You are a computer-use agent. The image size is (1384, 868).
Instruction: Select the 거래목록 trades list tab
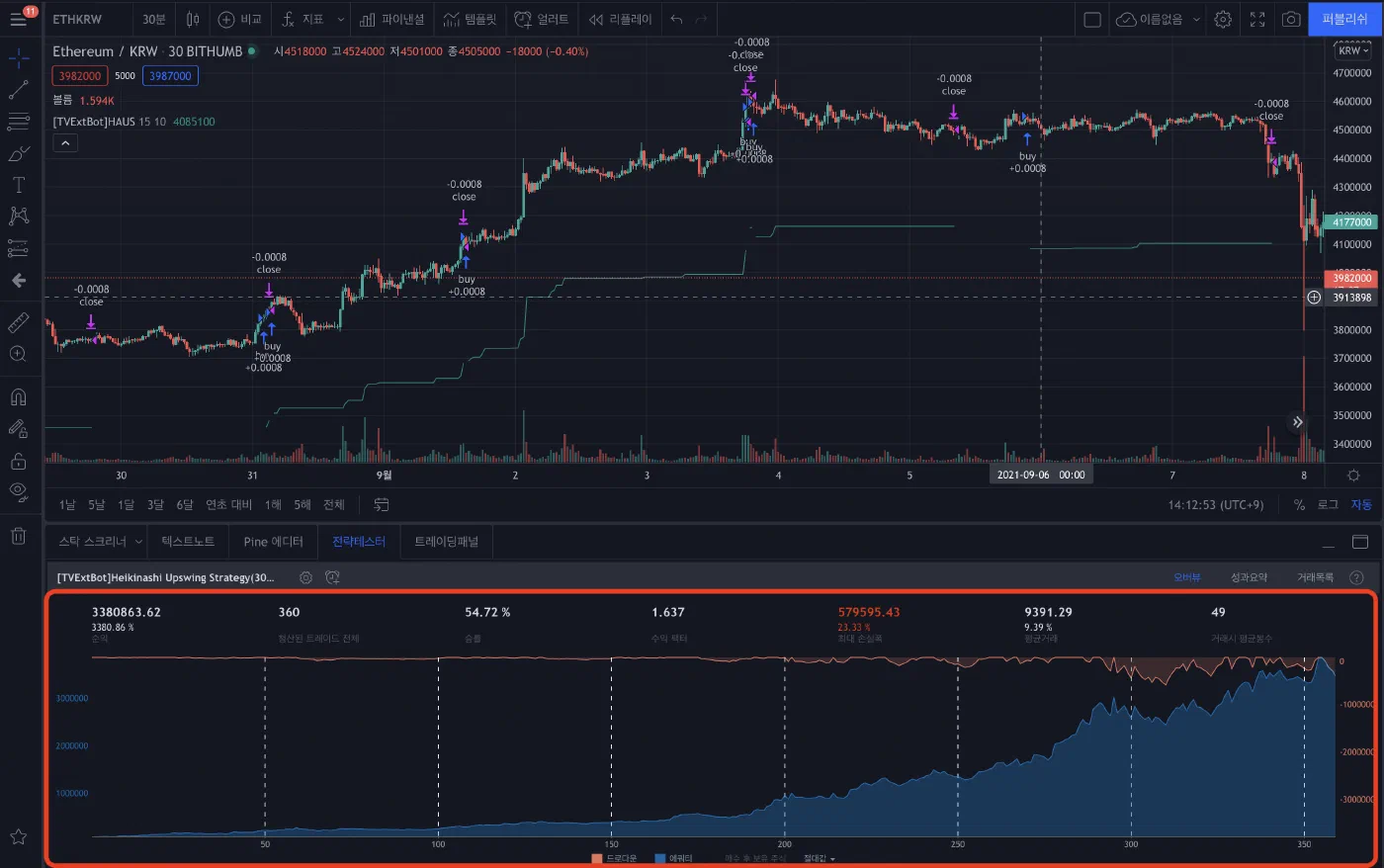[x=1315, y=577]
